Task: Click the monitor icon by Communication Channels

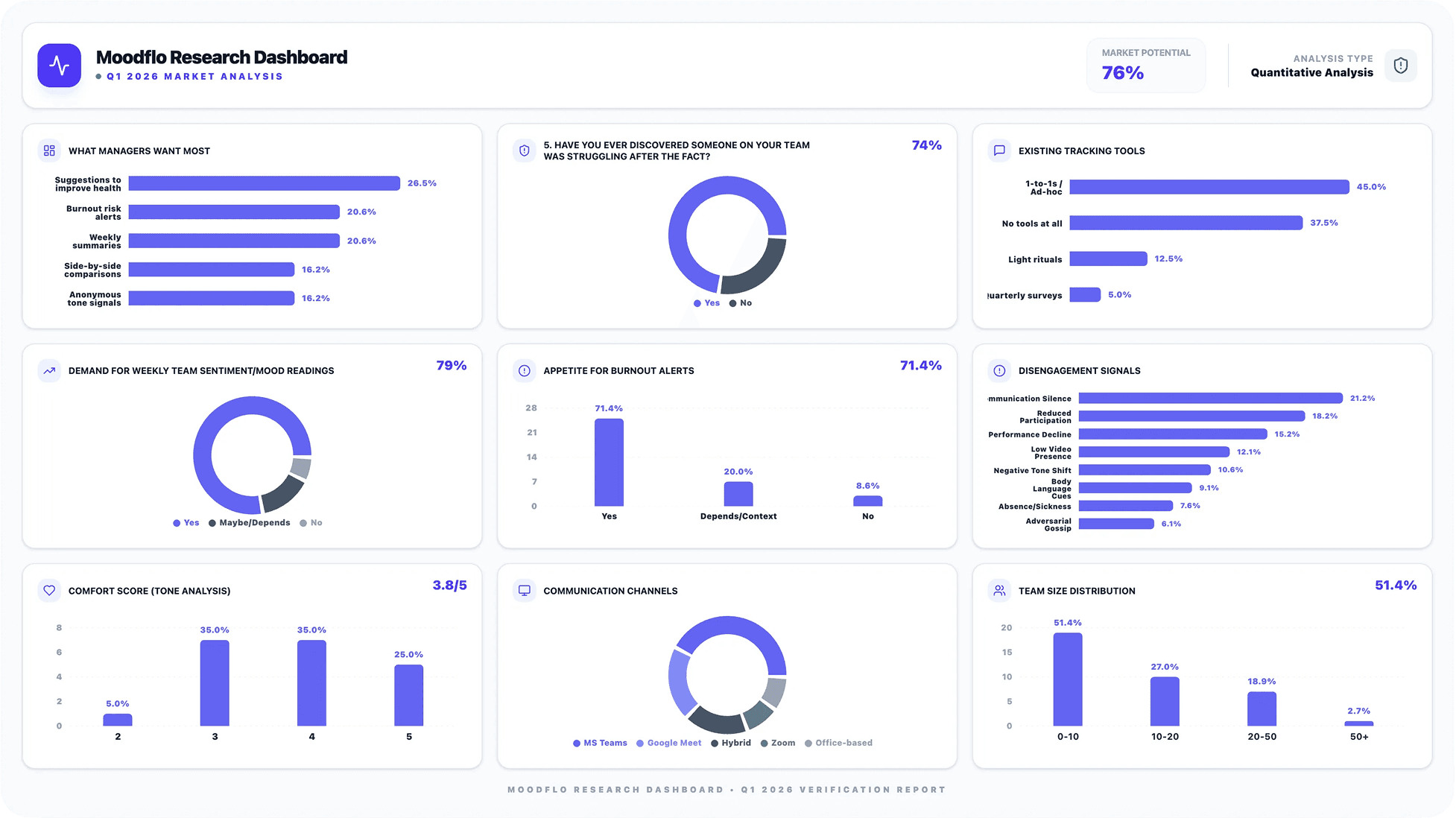Action: 524,591
